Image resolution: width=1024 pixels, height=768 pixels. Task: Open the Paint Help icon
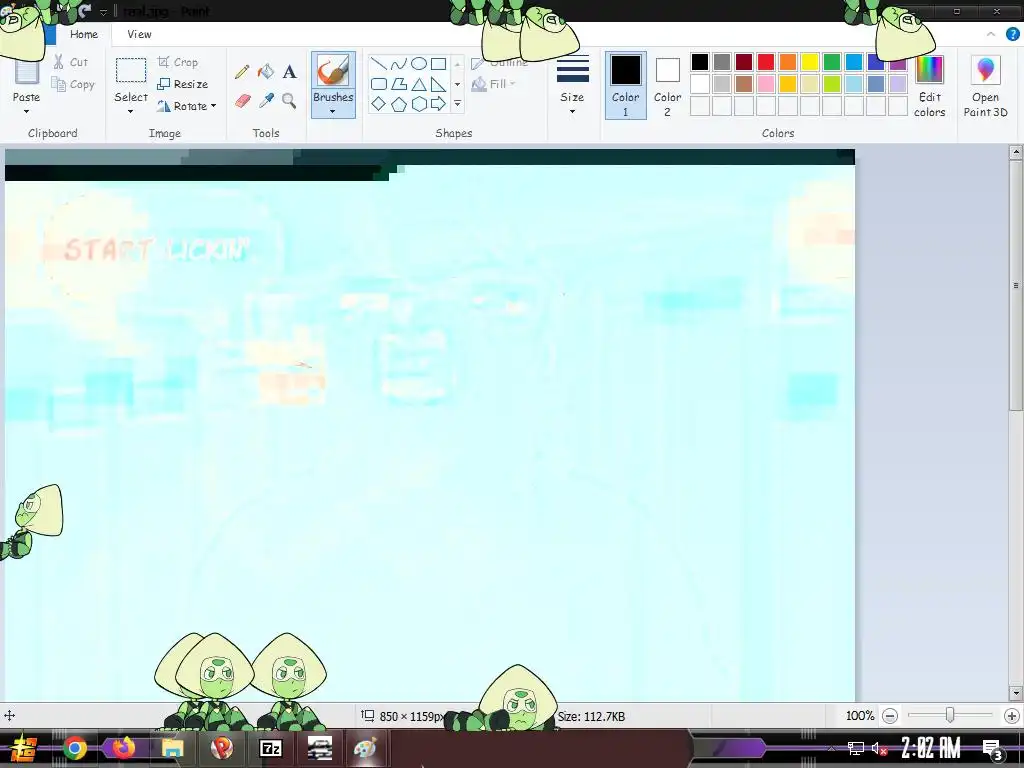[x=1012, y=34]
